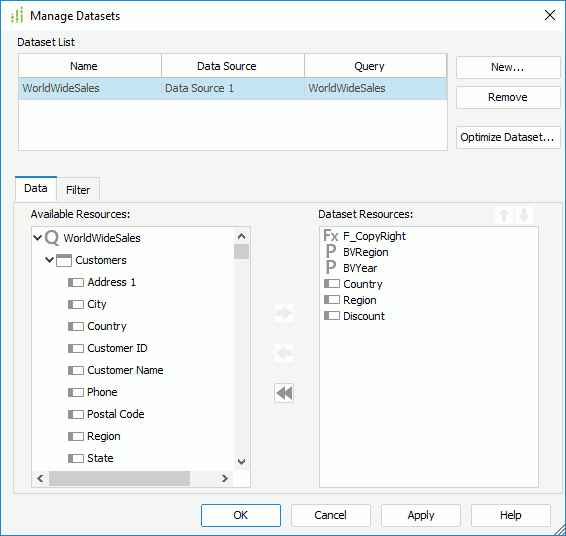Click the horizontal scrollbar thumb
Screen dimensions: 566x536
pyautogui.click(x=119, y=479)
